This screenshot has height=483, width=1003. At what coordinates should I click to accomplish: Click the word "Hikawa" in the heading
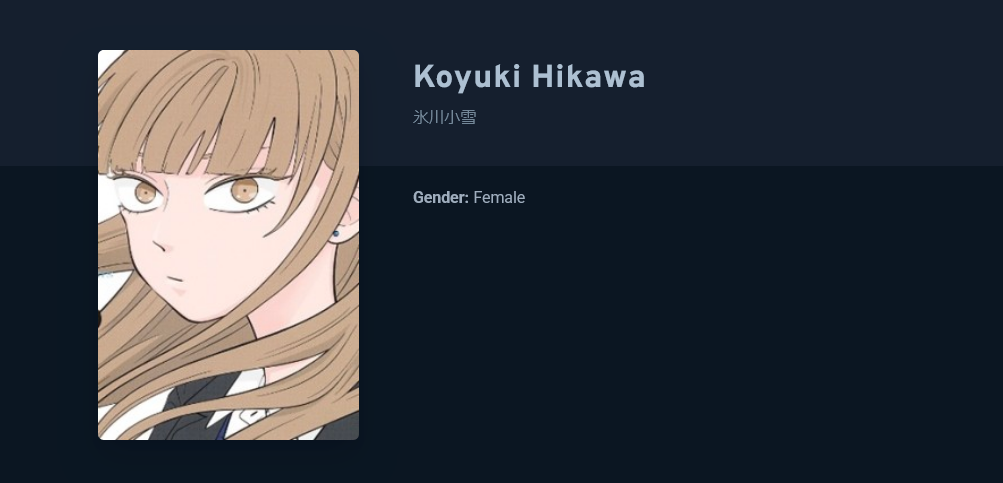pos(588,76)
